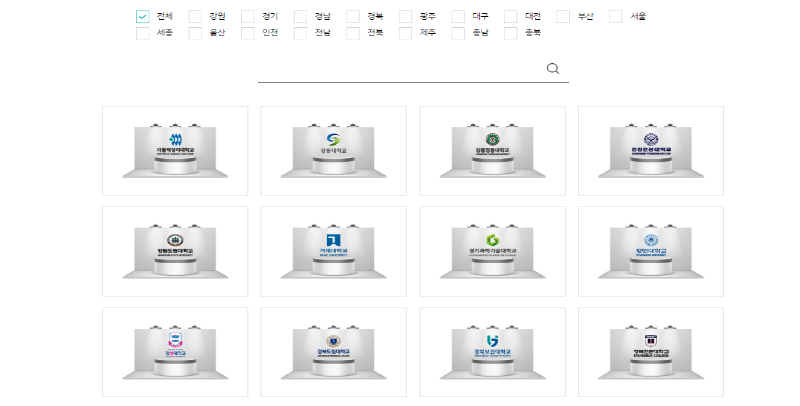The width and height of the screenshot is (800, 406).
Task: Open the 가톨릭상지대학교 booth with blue wave logo
Action: 175,151
